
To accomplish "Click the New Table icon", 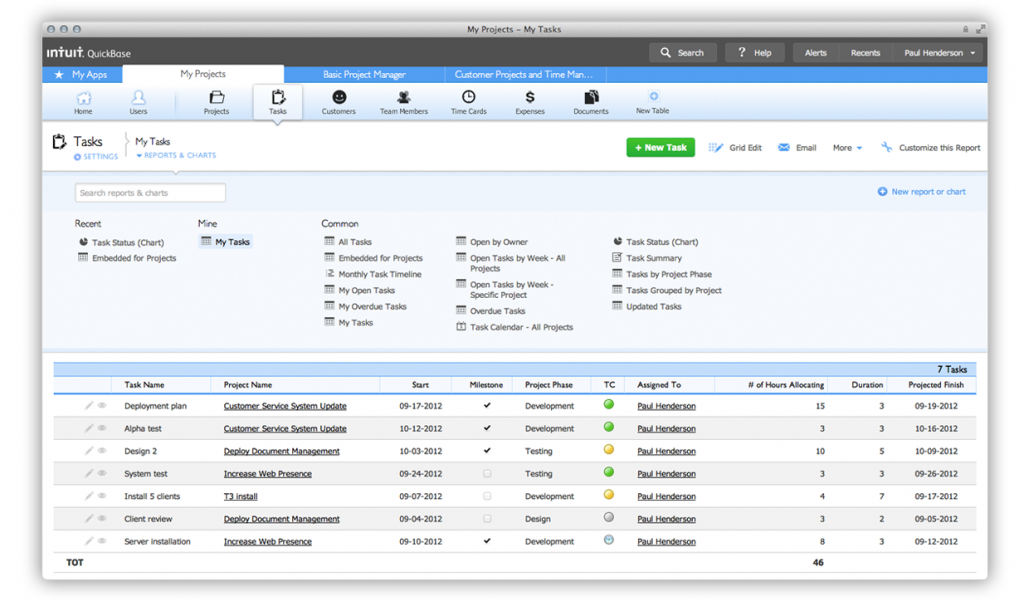I will [x=653, y=98].
